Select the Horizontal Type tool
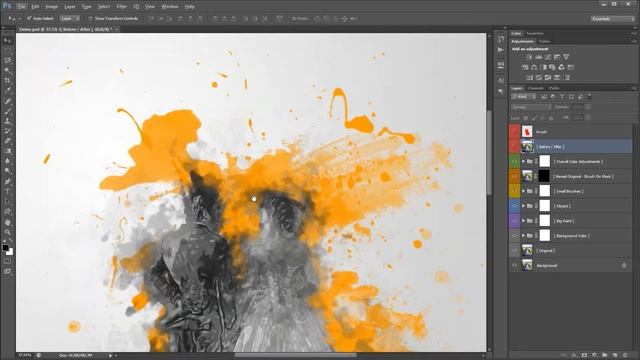 coord(7,191)
